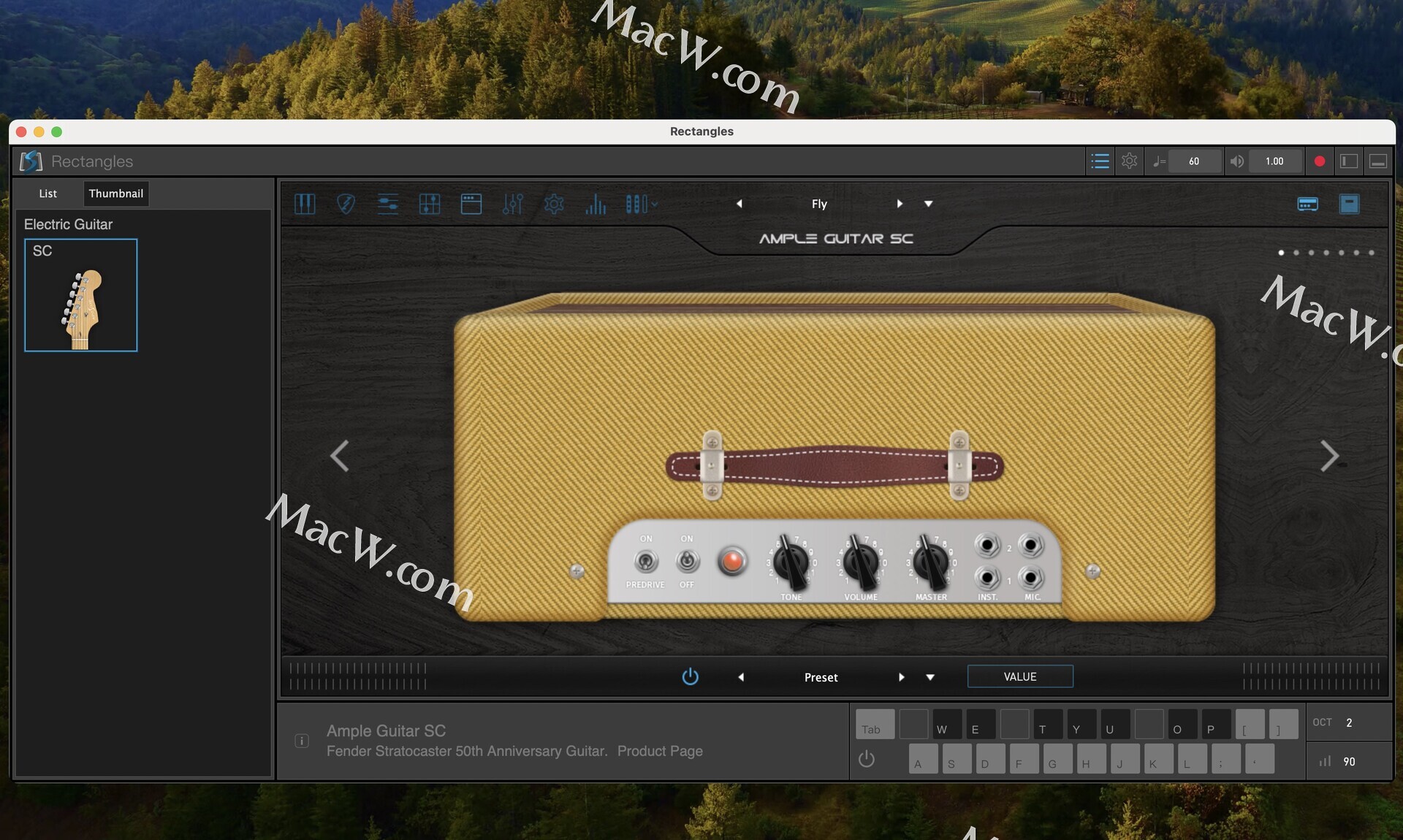The image size is (1403, 840).
Task: Click the Electric Guitar category label
Action: pos(68,224)
